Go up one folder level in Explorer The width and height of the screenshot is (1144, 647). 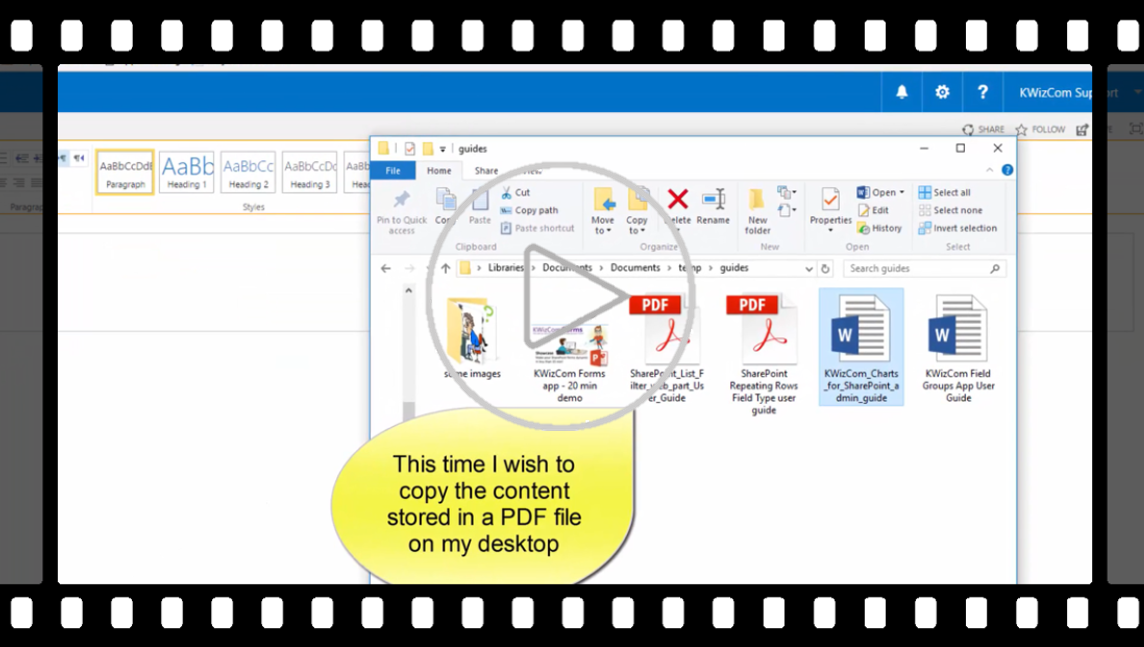pyautogui.click(x=445, y=268)
